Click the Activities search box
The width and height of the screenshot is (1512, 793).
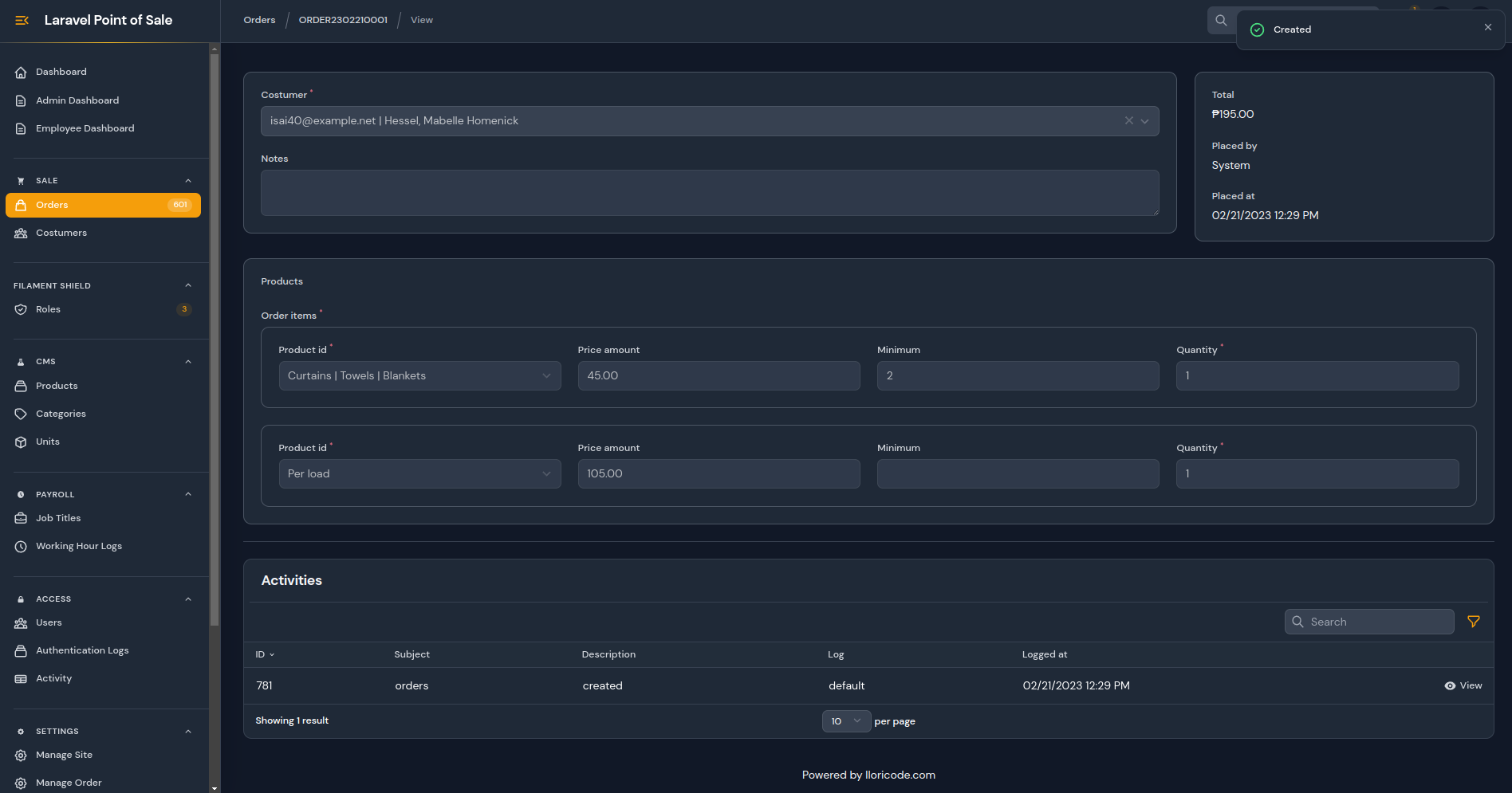pyautogui.click(x=1369, y=622)
